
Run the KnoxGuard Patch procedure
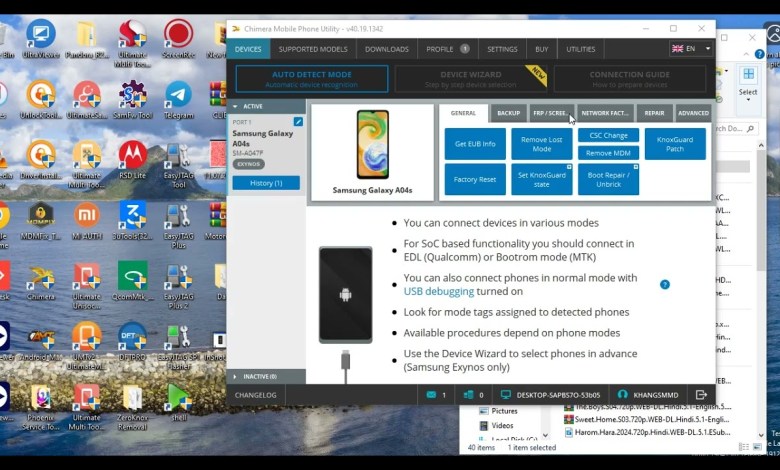pos(675,144)
